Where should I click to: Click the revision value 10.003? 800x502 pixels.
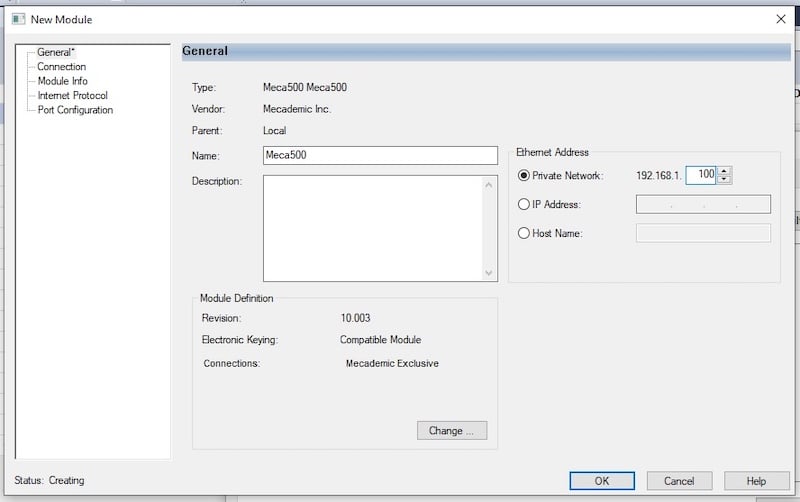coord(355,318)
